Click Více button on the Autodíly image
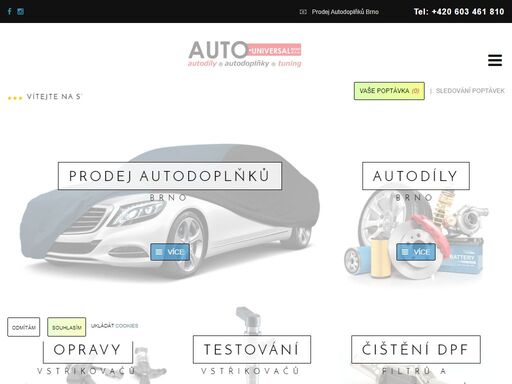 point(416,252)
